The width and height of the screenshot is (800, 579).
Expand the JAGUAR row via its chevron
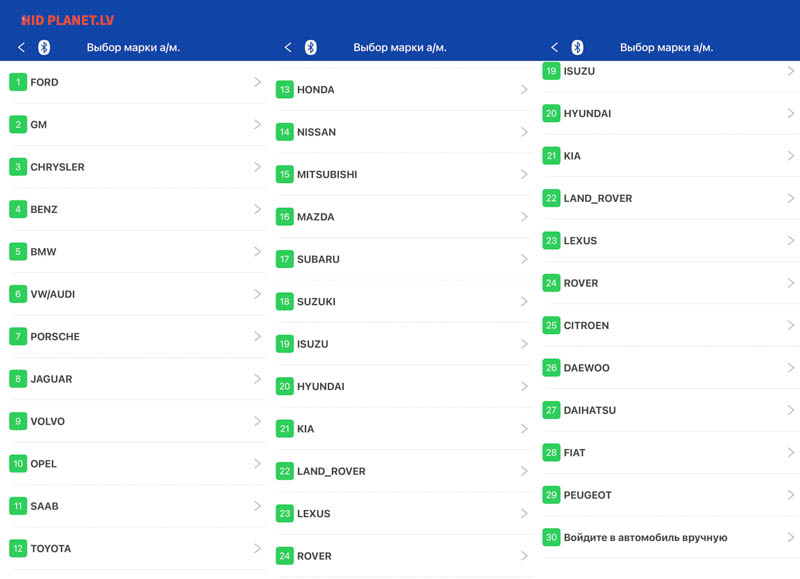[257, 379]
